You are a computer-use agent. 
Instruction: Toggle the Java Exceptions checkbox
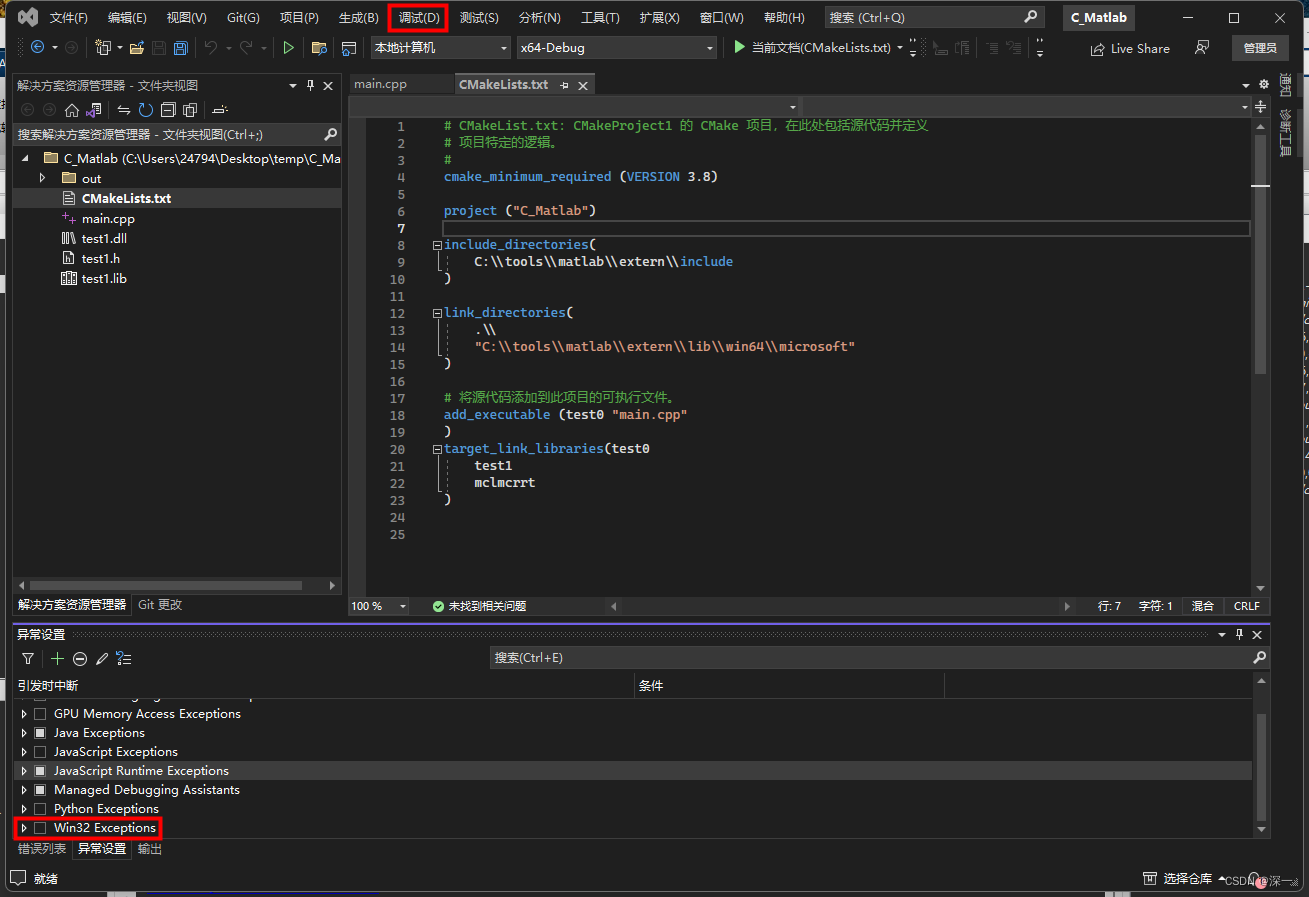40,733
